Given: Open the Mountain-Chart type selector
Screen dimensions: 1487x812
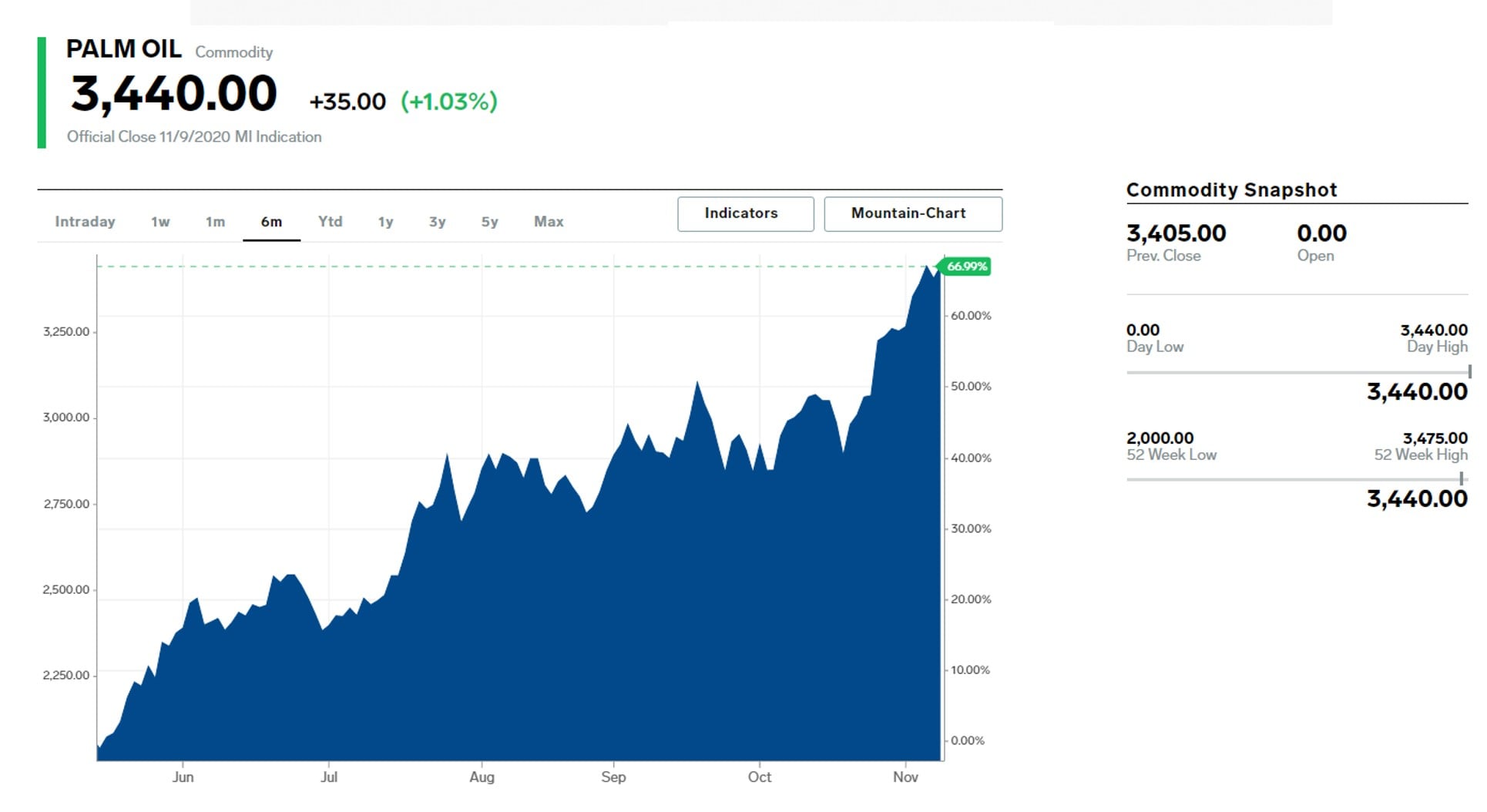Looking at the screenshot, I should coord(913,213).
